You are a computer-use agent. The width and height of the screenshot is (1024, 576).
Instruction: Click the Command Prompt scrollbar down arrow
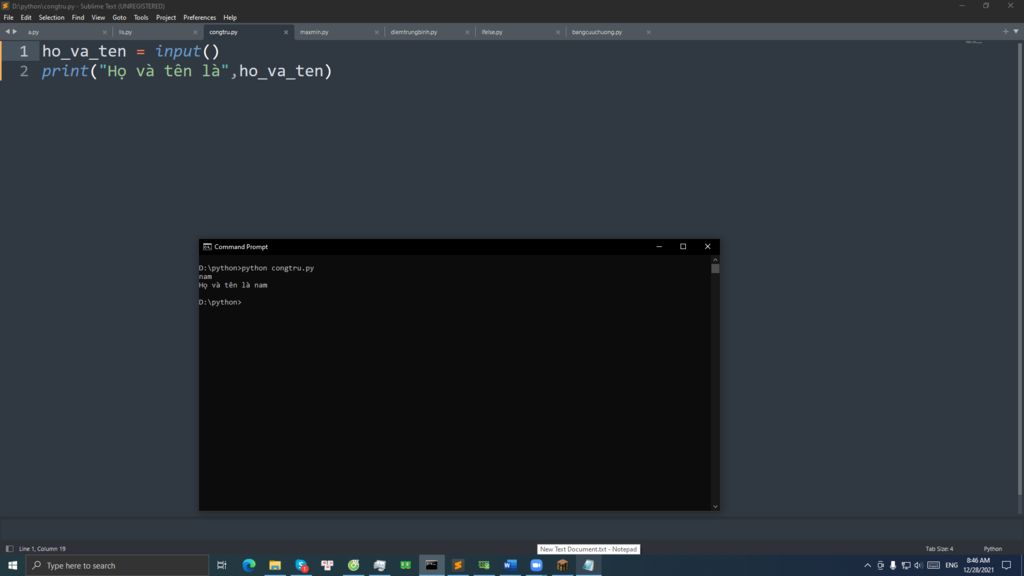click(x=715, y=506)
